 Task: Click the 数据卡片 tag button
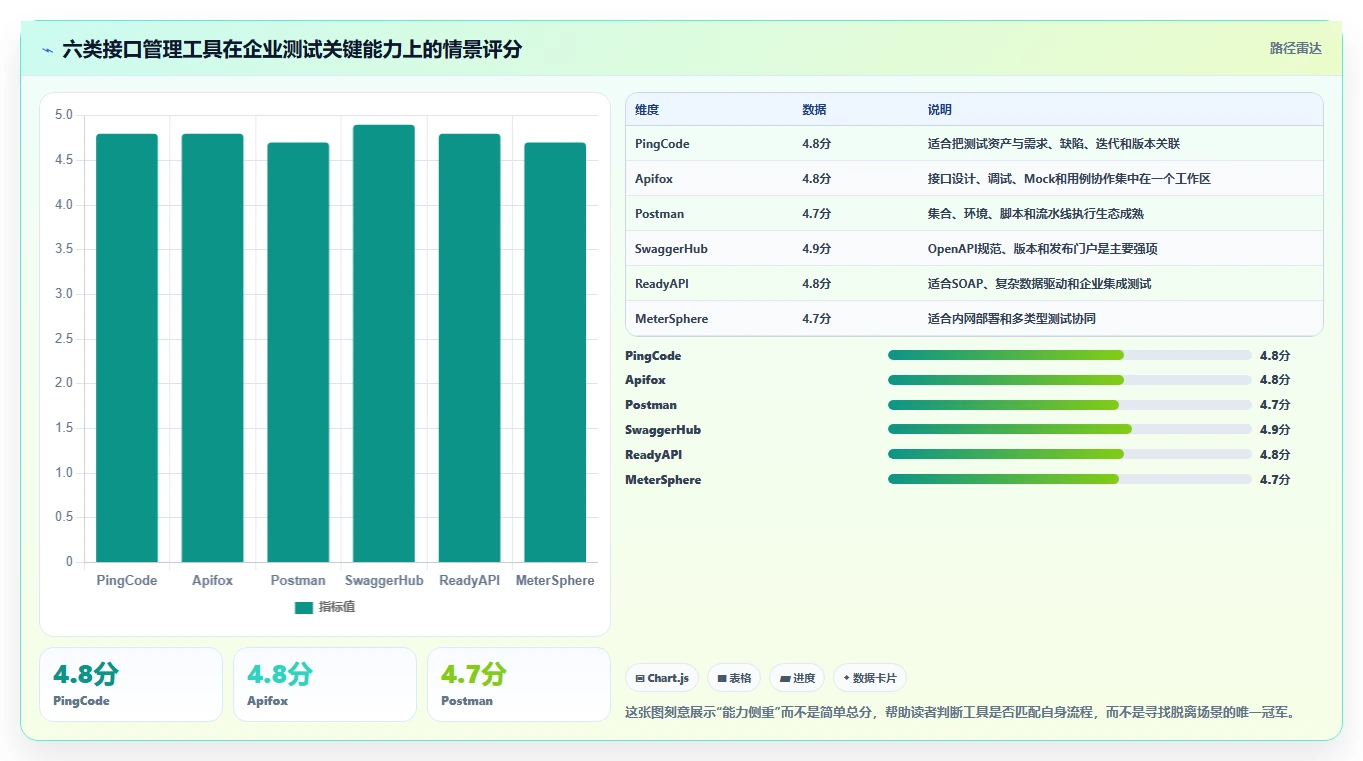tap(870, 678)
